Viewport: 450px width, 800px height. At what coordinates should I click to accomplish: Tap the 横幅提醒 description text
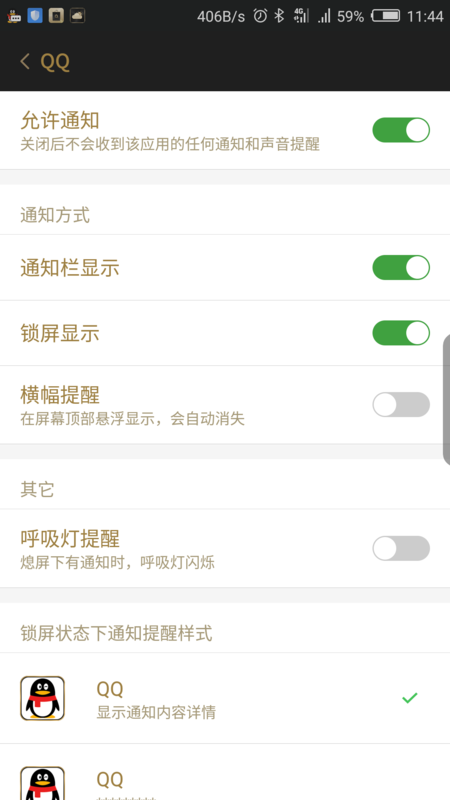click(x=133, y=419)
